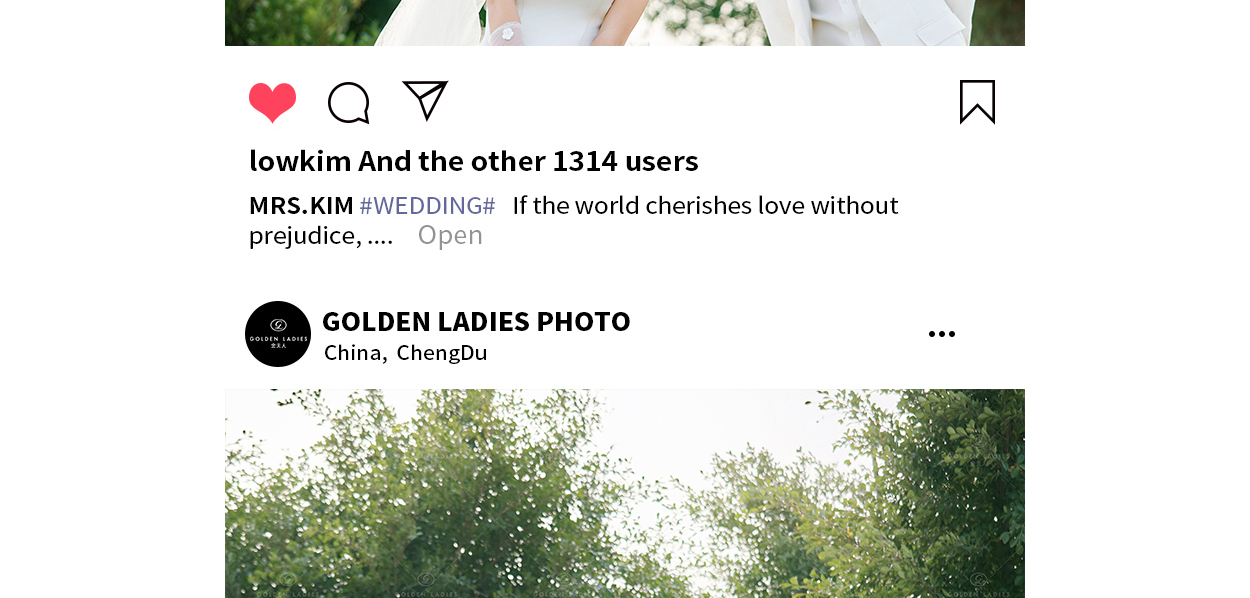This screenshot has width=1250, height=598.
Task: Tap the wedding couple photo at top
Action: click(x=625, y=23)
